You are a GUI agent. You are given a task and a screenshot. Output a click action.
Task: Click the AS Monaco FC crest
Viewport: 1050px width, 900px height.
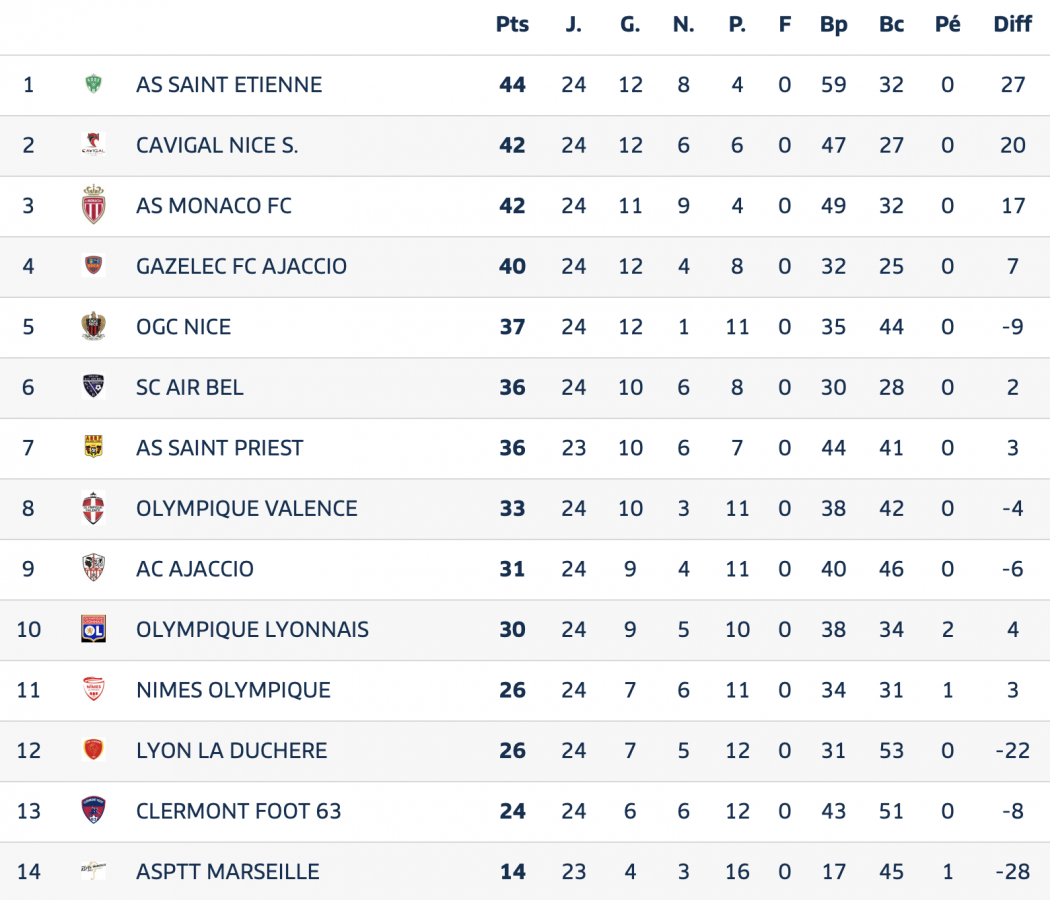(93, 205)
